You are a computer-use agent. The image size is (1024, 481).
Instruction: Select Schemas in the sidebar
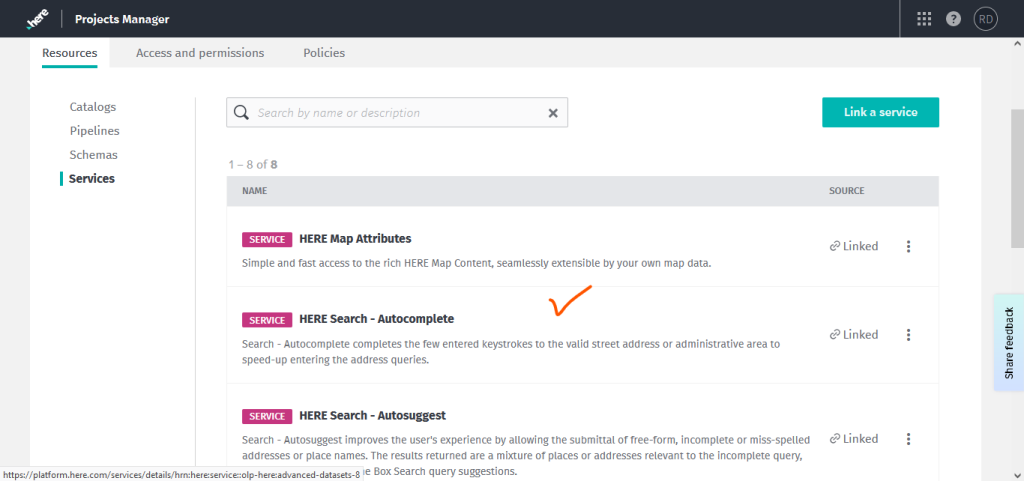coord(93,155)
